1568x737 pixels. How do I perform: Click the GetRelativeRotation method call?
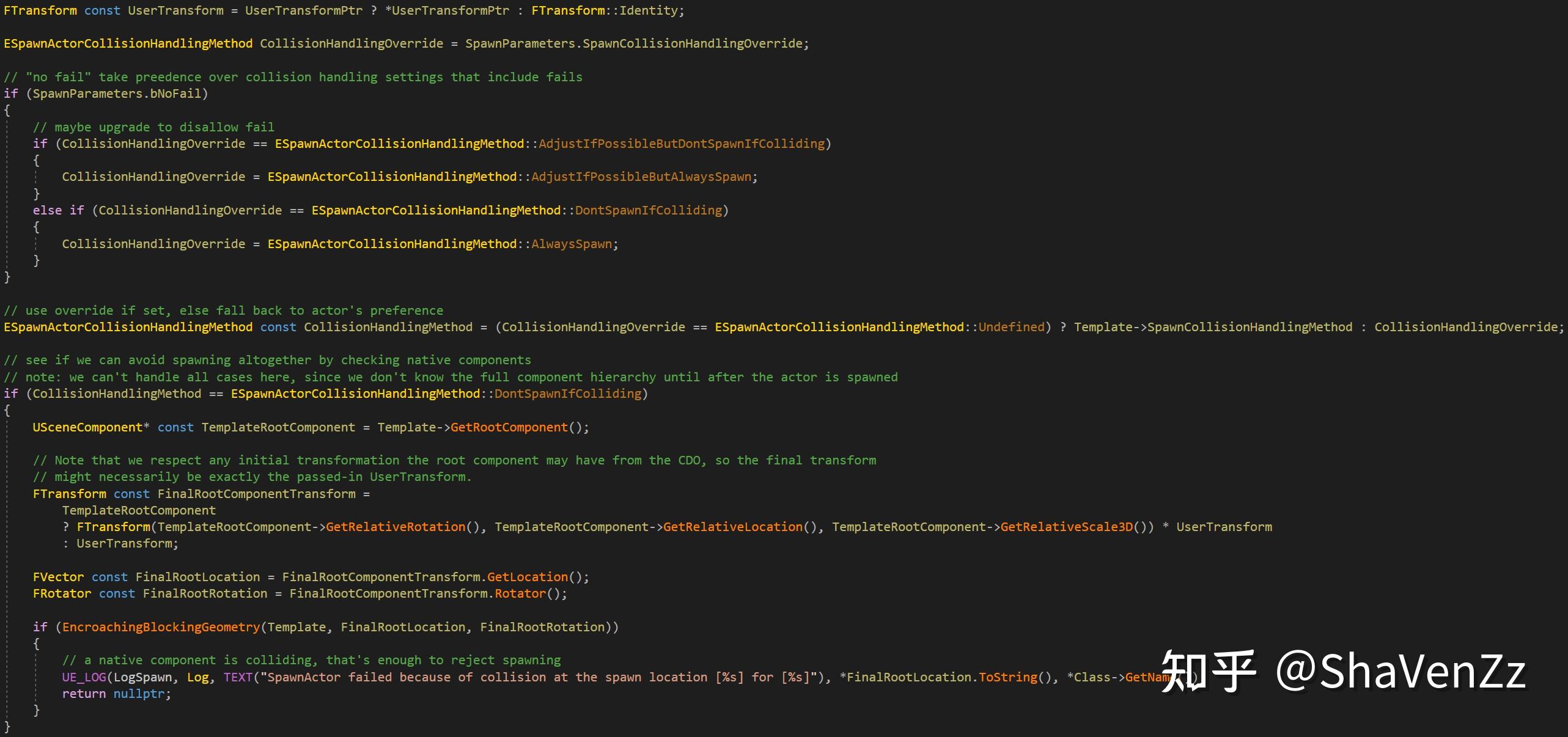tap(395, 527)
